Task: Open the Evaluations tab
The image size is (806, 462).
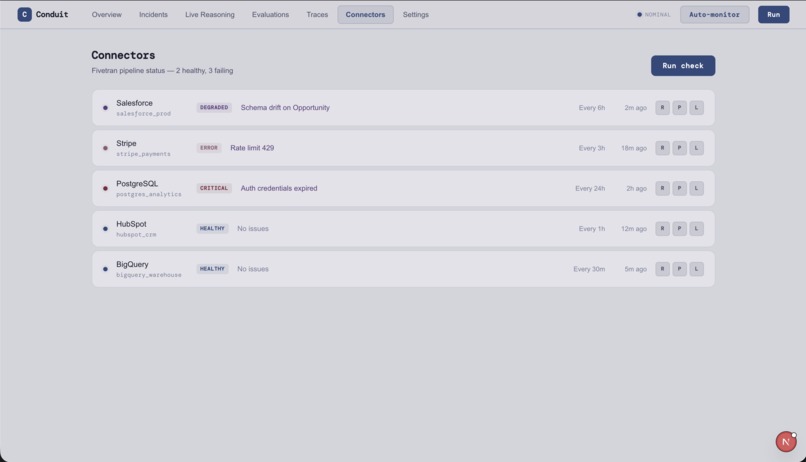Action: [x=270, y=14]
